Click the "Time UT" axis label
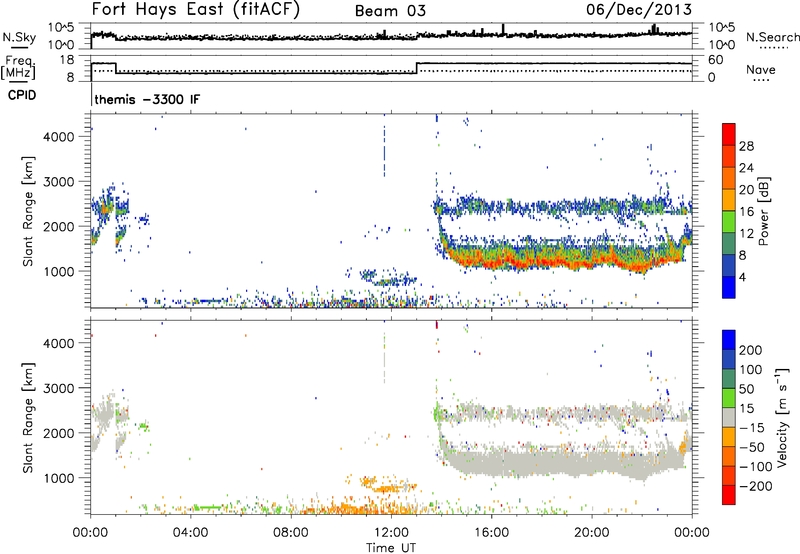The width and height of the screenshot is (800, 554). click(x=391, y=548)
